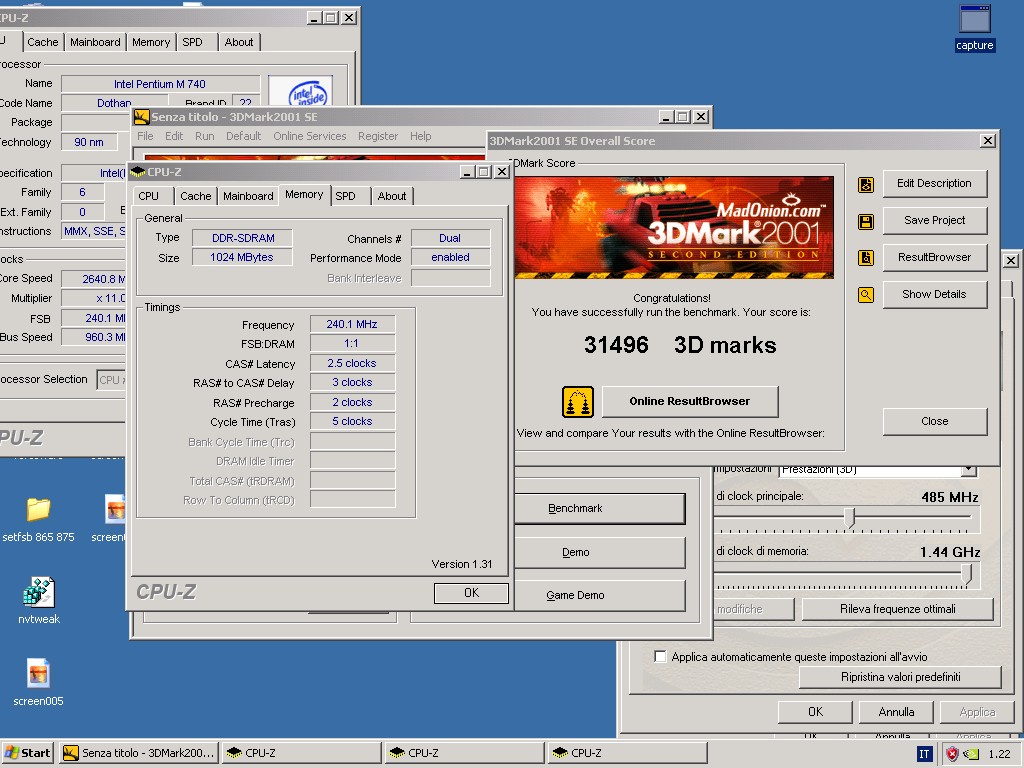Viewport: 1024px width, 768px height.
Task: Click the Game Demo button
Action: (600, 596)
